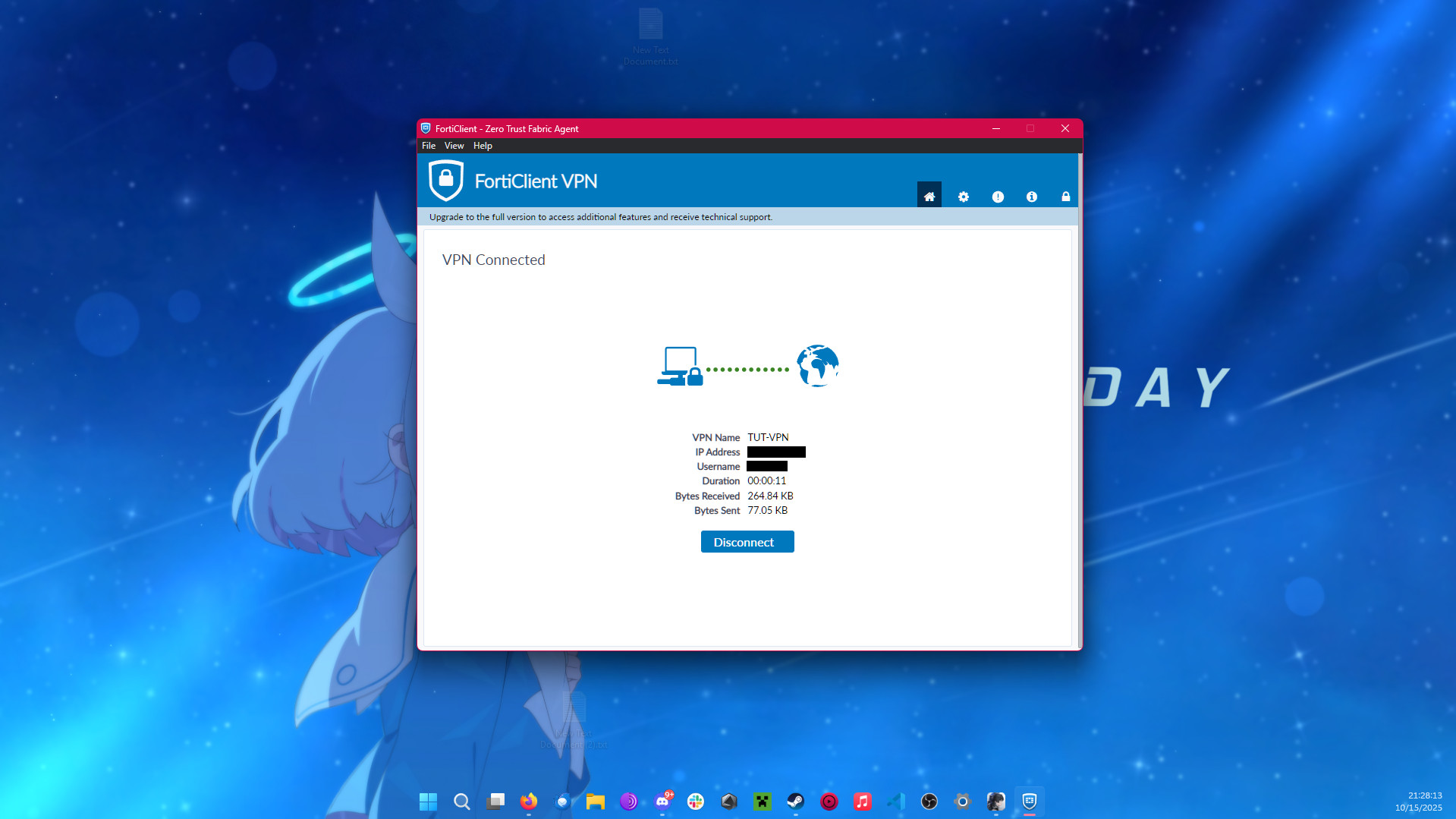The image size is (1456, 819).
Task: Open Tor Browser from taskbar
Action: (629, 802)
